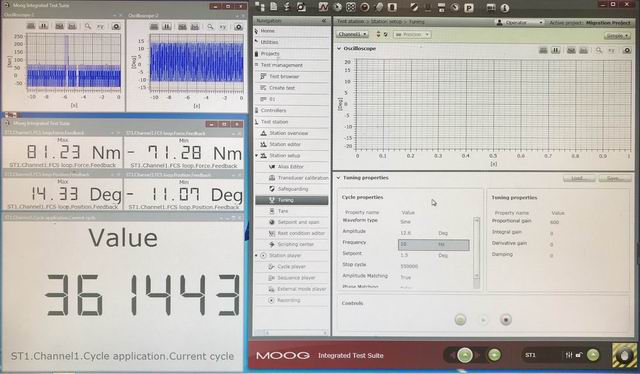Collapse the Tuning properties section
This screenshot has height=374, width=640.
[x=338, y=178]
